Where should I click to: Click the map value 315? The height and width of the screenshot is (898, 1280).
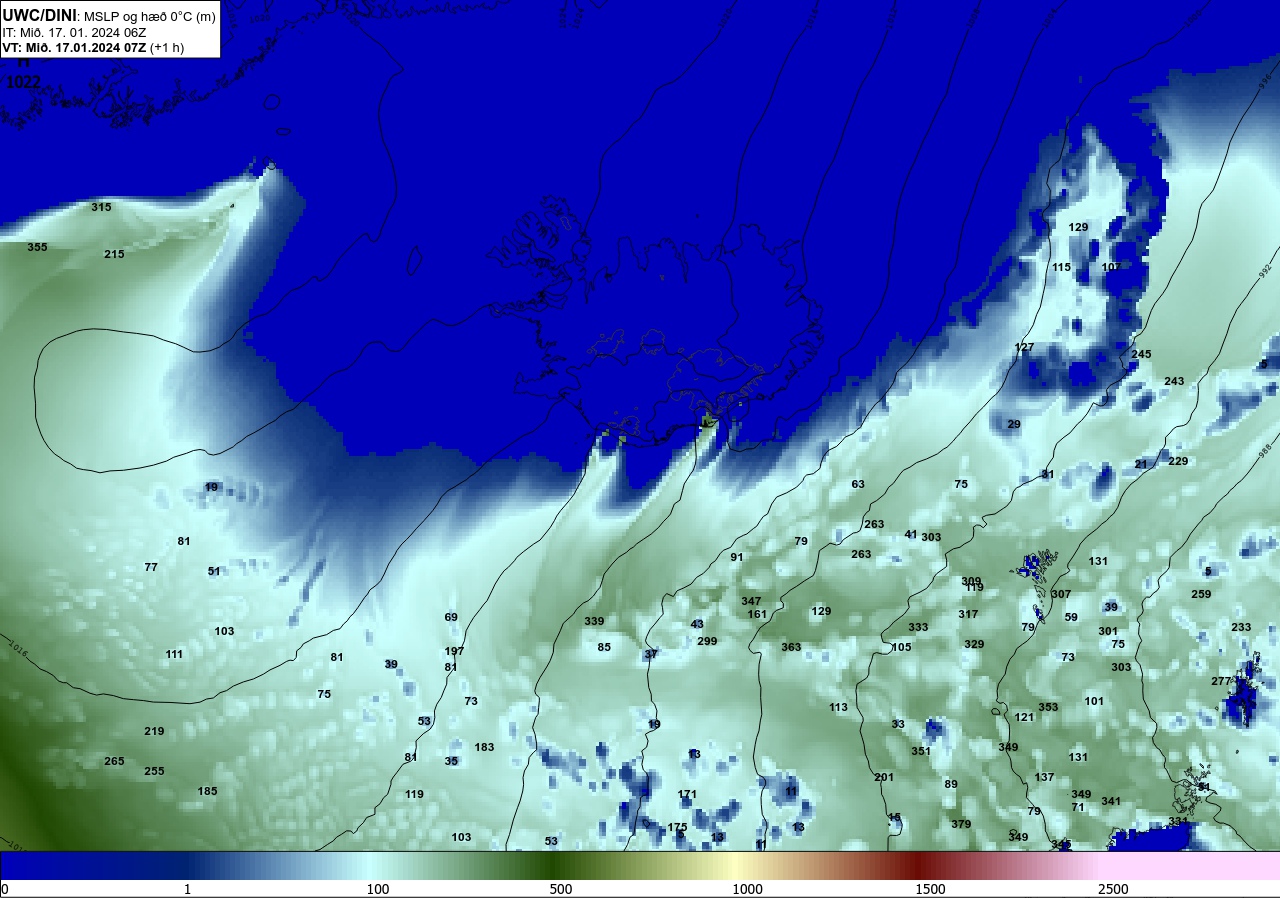[x=101, y=207]
